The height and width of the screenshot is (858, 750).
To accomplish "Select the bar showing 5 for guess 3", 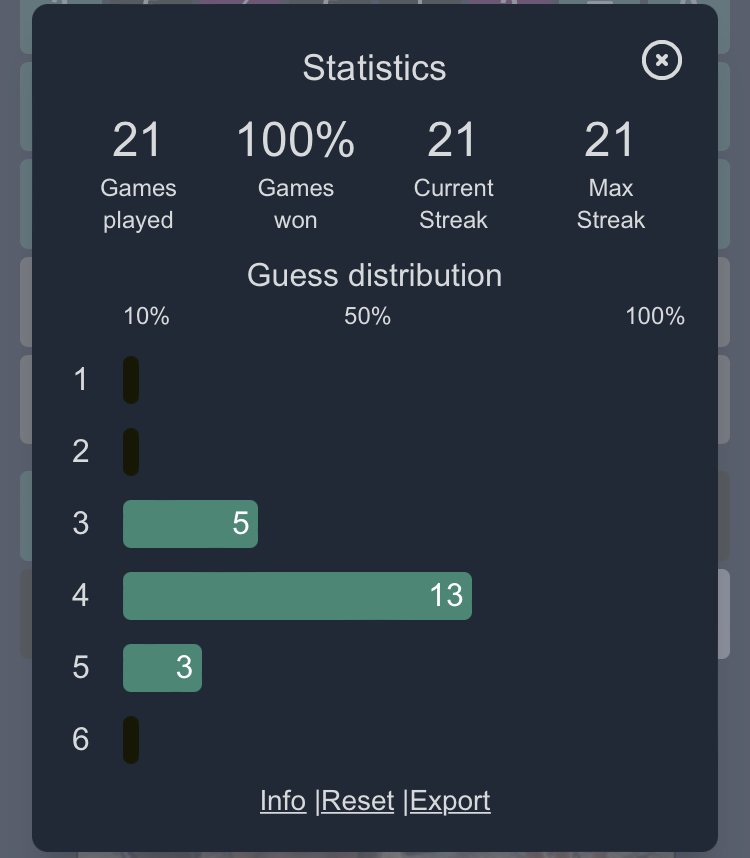I will 190,524.
